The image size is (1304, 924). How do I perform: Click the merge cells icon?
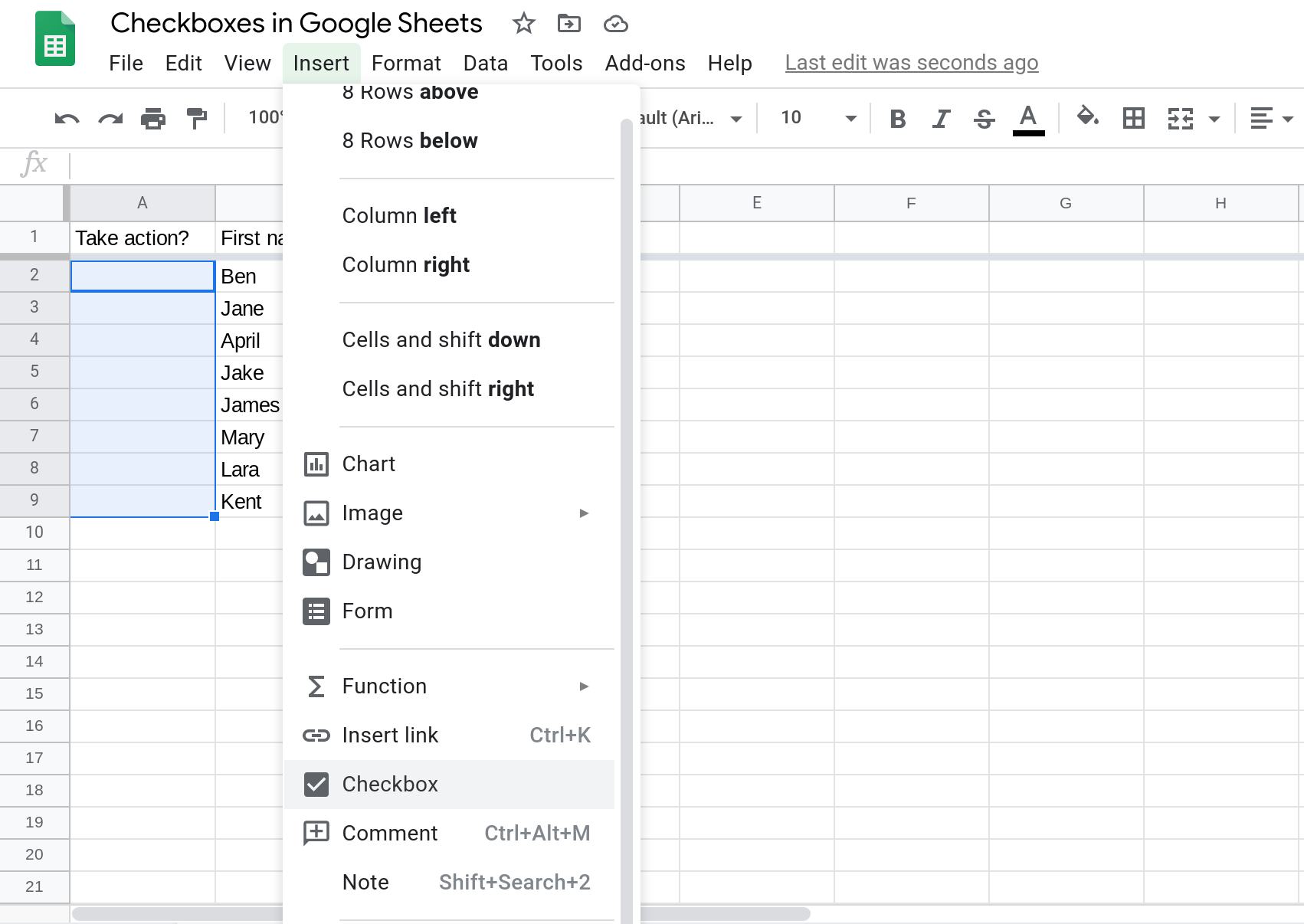click(1180, 119)
